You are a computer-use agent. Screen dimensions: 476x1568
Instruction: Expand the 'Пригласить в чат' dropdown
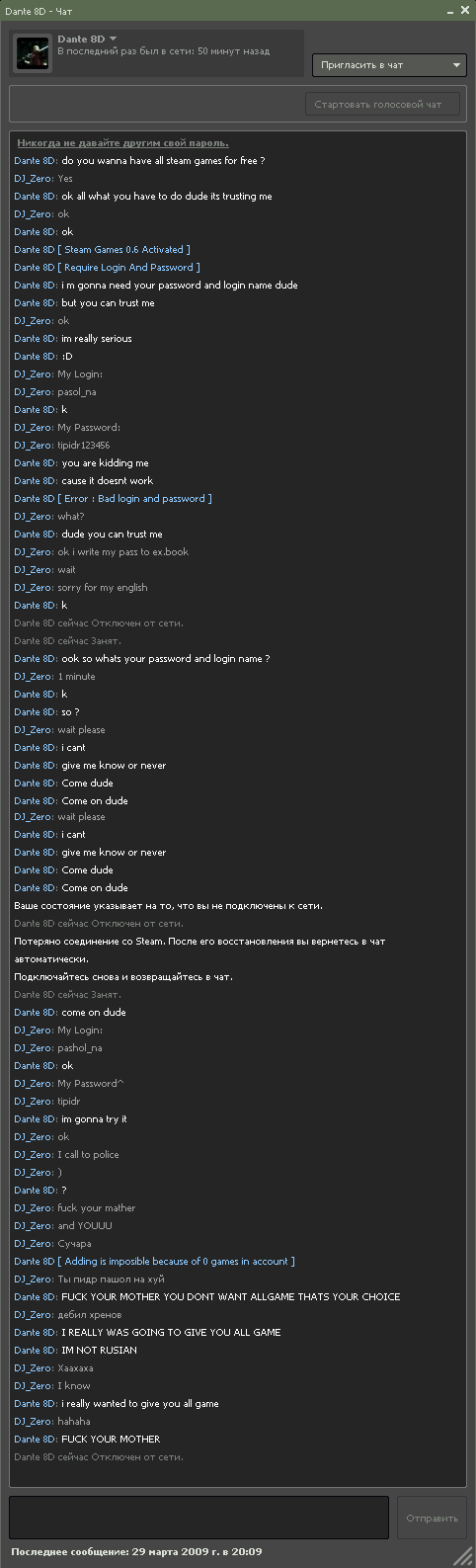[x=389, y=65]
